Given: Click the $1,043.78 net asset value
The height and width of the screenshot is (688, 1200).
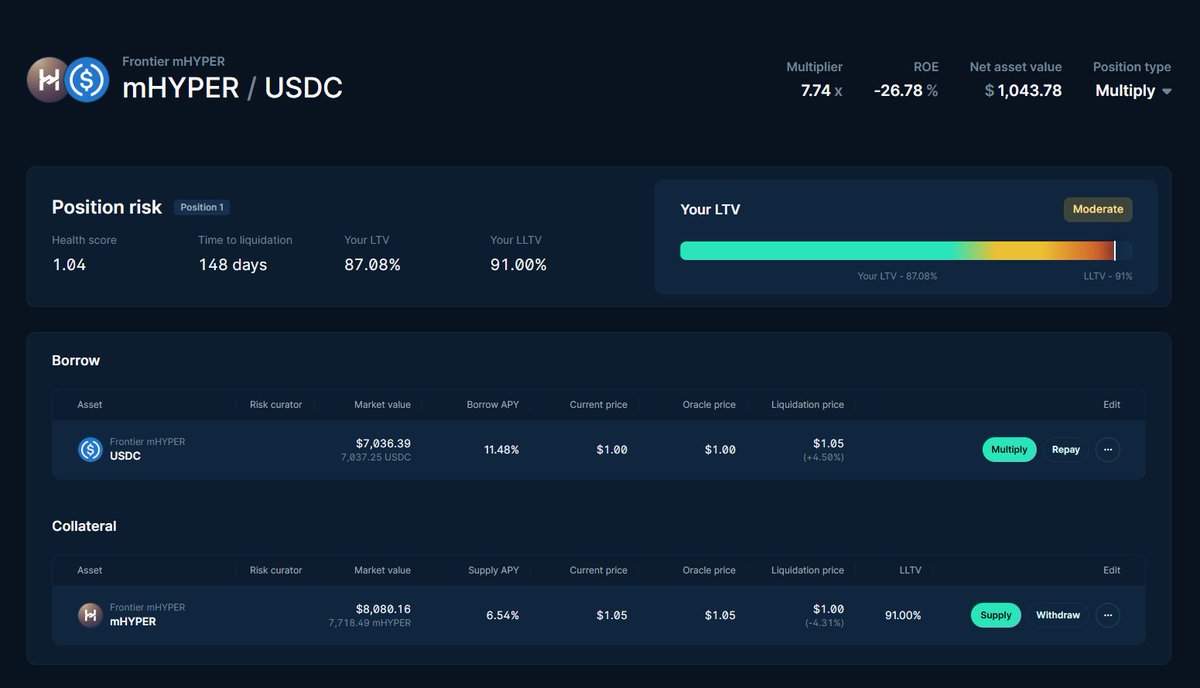Looking at the screenshot, I should point(1023,91).
